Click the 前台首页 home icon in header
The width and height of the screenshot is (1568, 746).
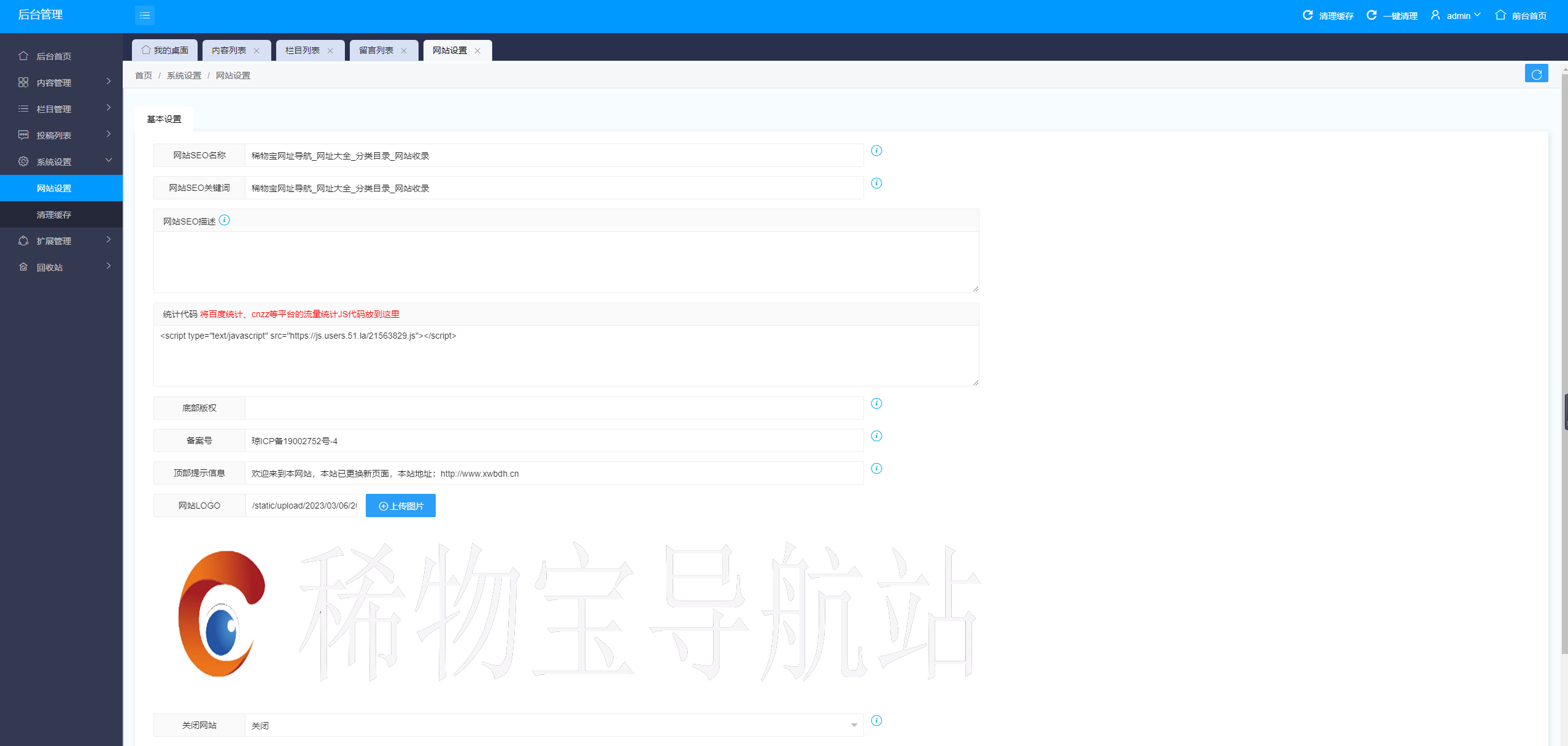click(x=1500, y=15)
